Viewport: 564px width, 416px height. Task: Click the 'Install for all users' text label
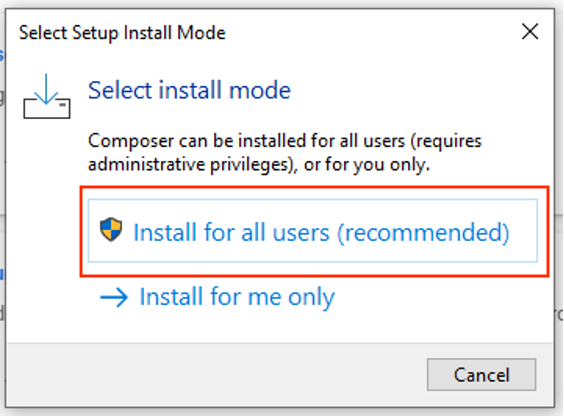click(x=232, y=232)
